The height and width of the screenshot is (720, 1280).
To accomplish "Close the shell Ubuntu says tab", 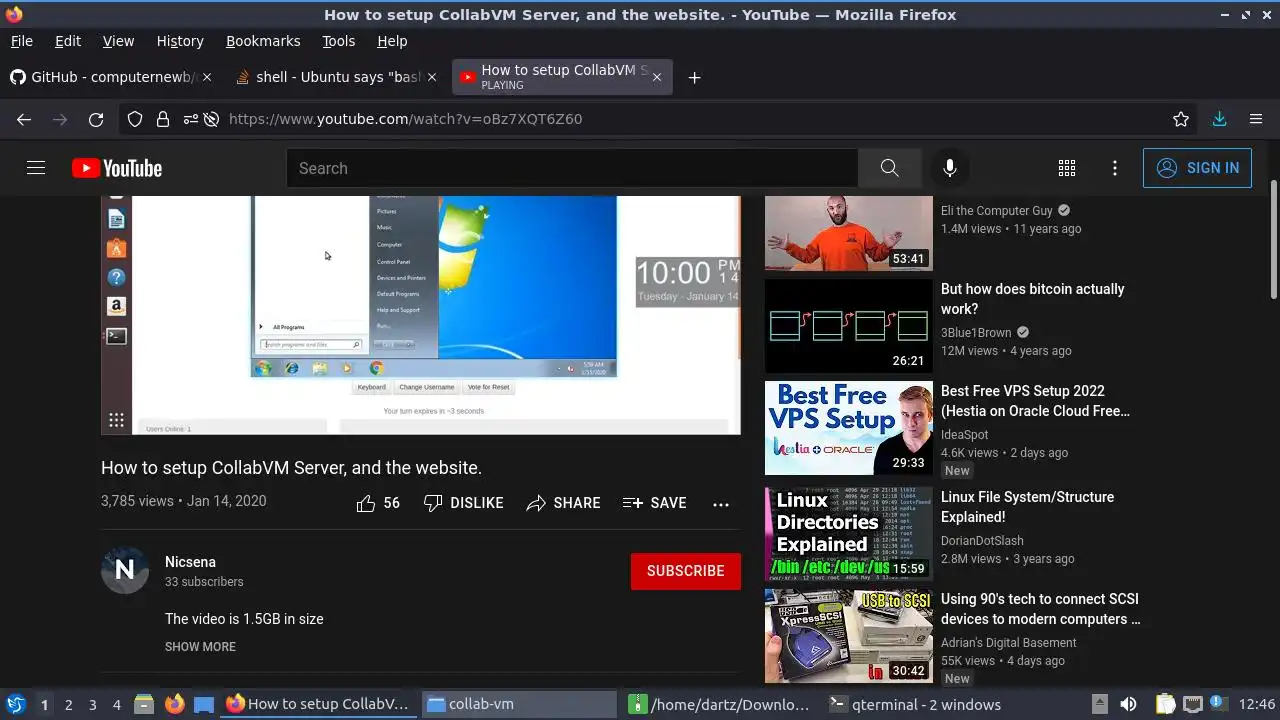I will pyautogui.click(x=432, y=77).
